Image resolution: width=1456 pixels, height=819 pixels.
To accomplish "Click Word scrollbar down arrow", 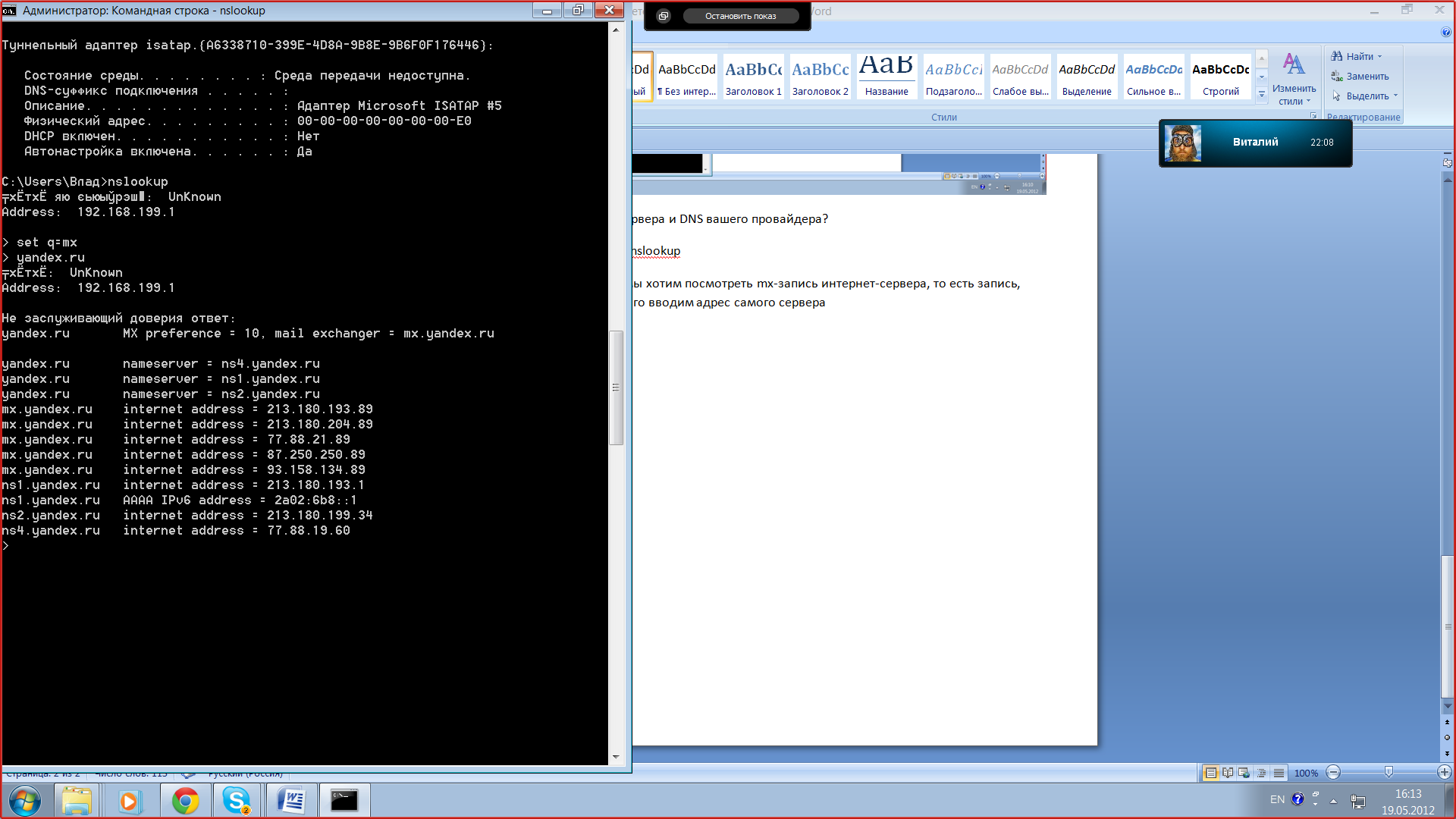I will (x=1447, y=706).
